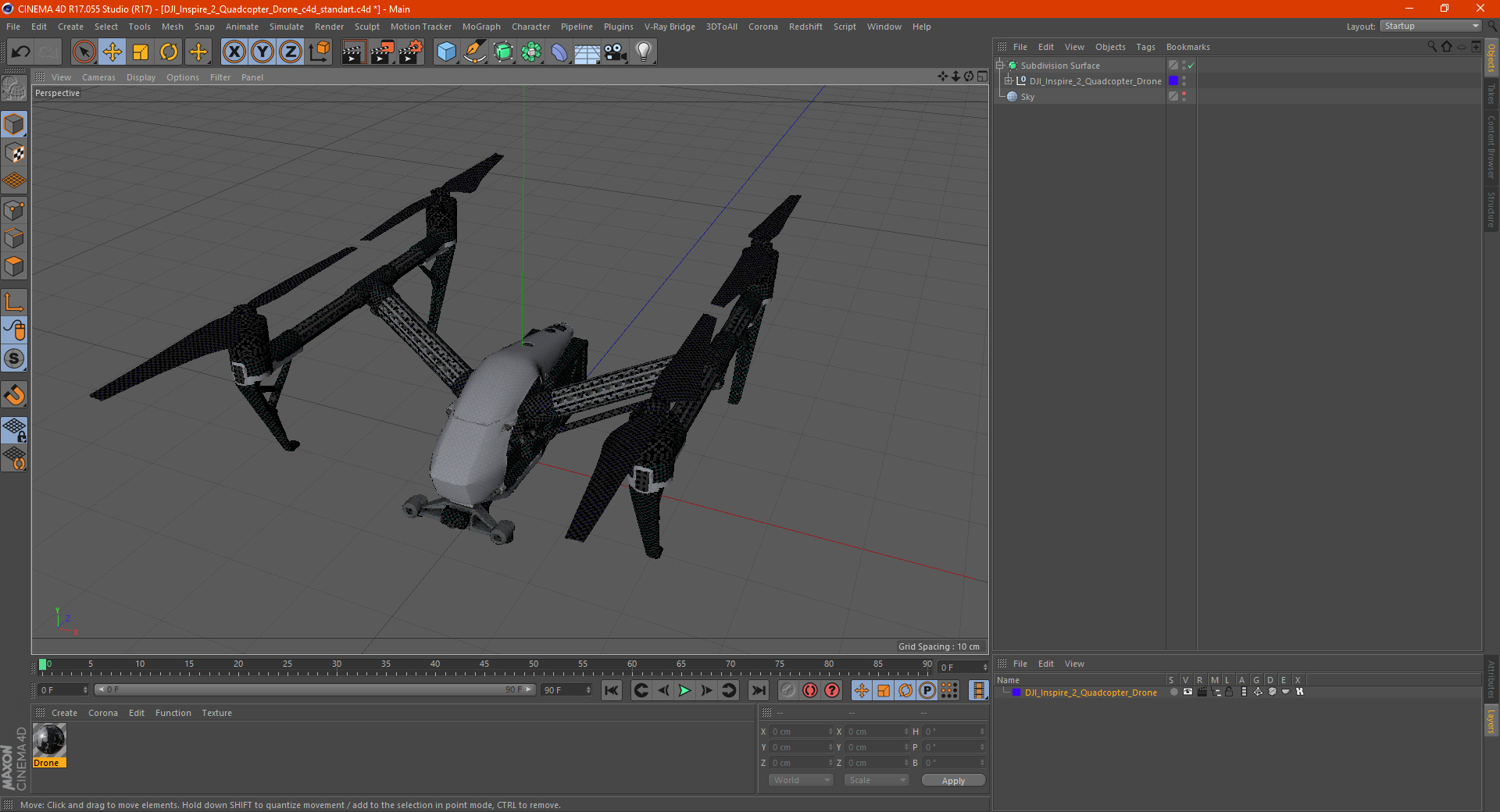Toggle layer Solo dot for drone layer
This screenshot has height=812, width=1500.
[1173, 692]
